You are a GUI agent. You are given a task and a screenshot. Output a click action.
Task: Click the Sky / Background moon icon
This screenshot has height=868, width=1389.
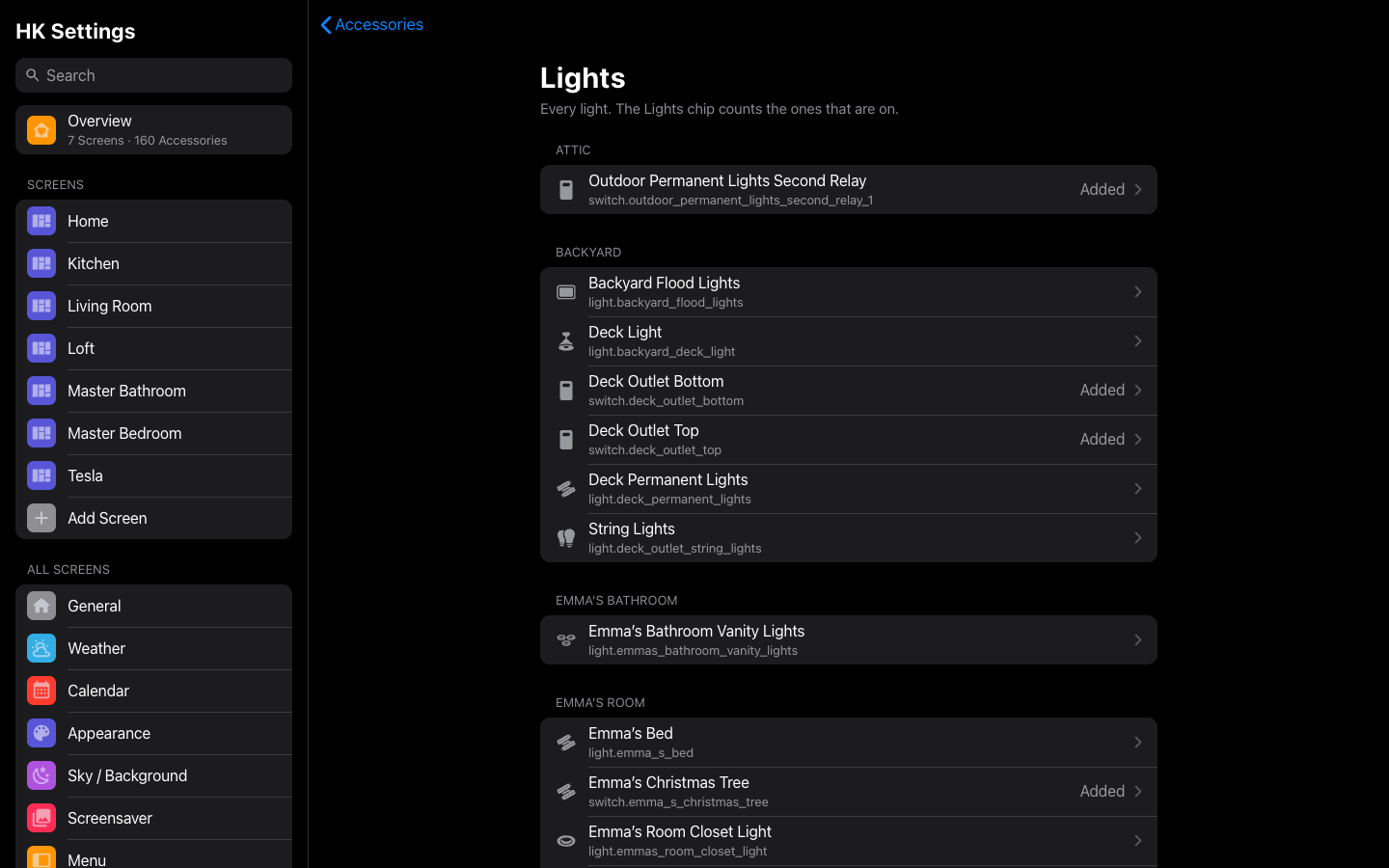[41, 775]
